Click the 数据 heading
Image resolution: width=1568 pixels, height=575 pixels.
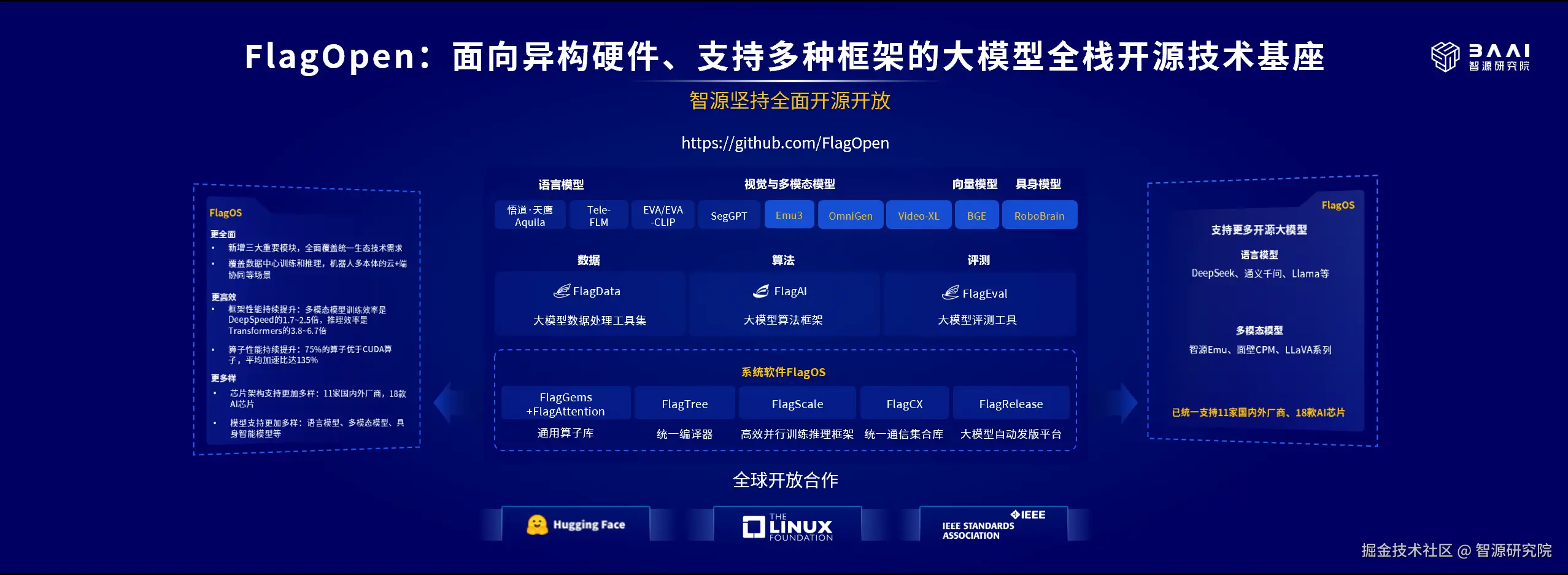[589, 260]
